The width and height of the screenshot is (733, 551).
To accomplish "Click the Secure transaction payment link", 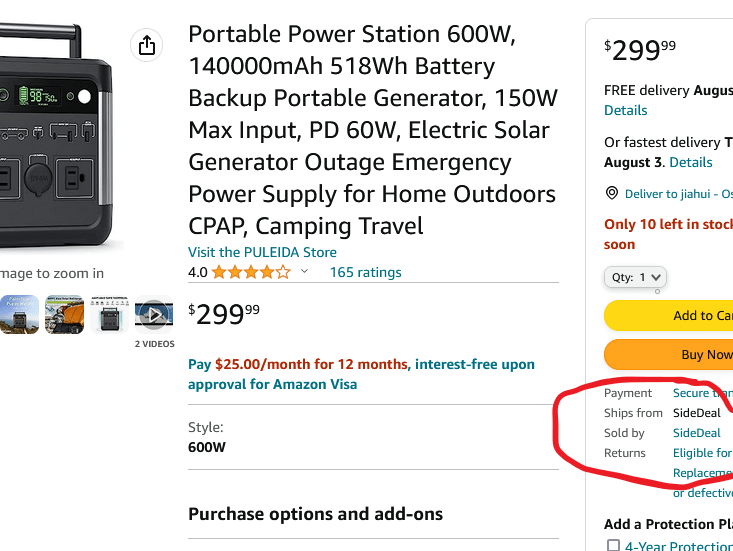I will (702, 393).
